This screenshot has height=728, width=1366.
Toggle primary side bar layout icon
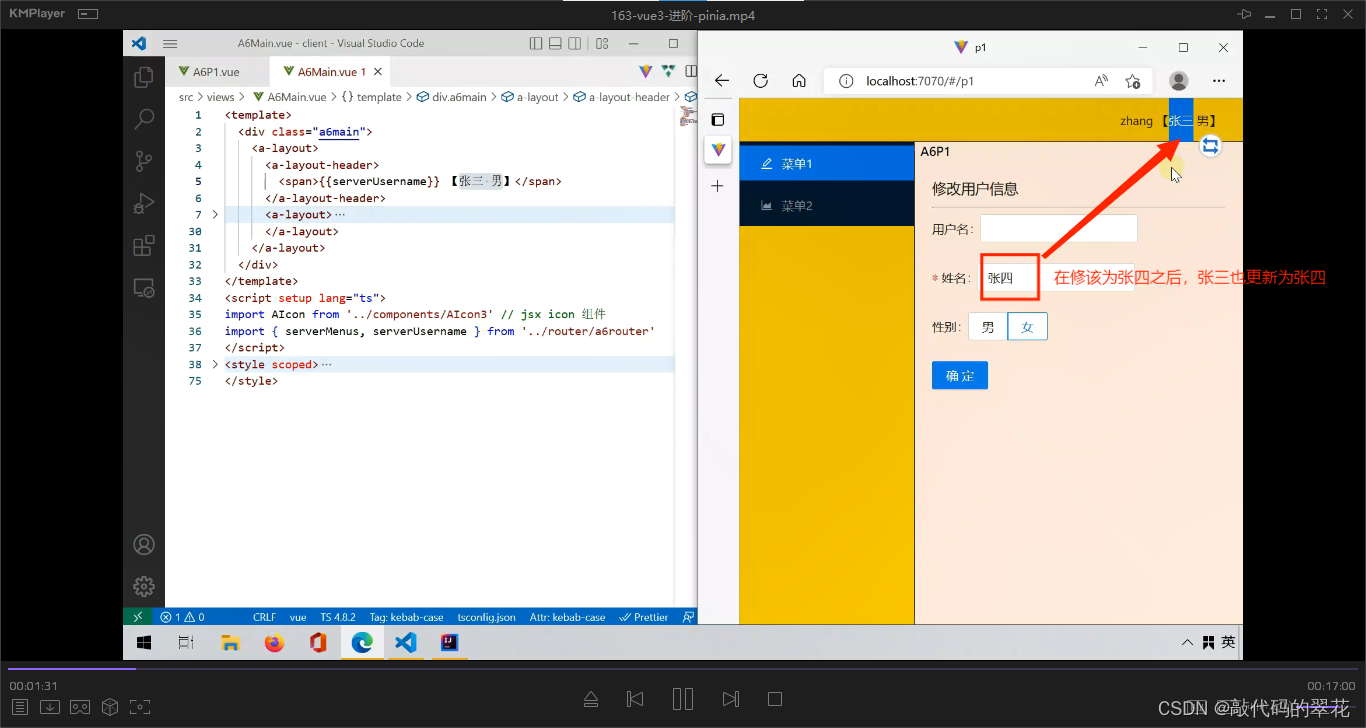(x=536, y=44)
